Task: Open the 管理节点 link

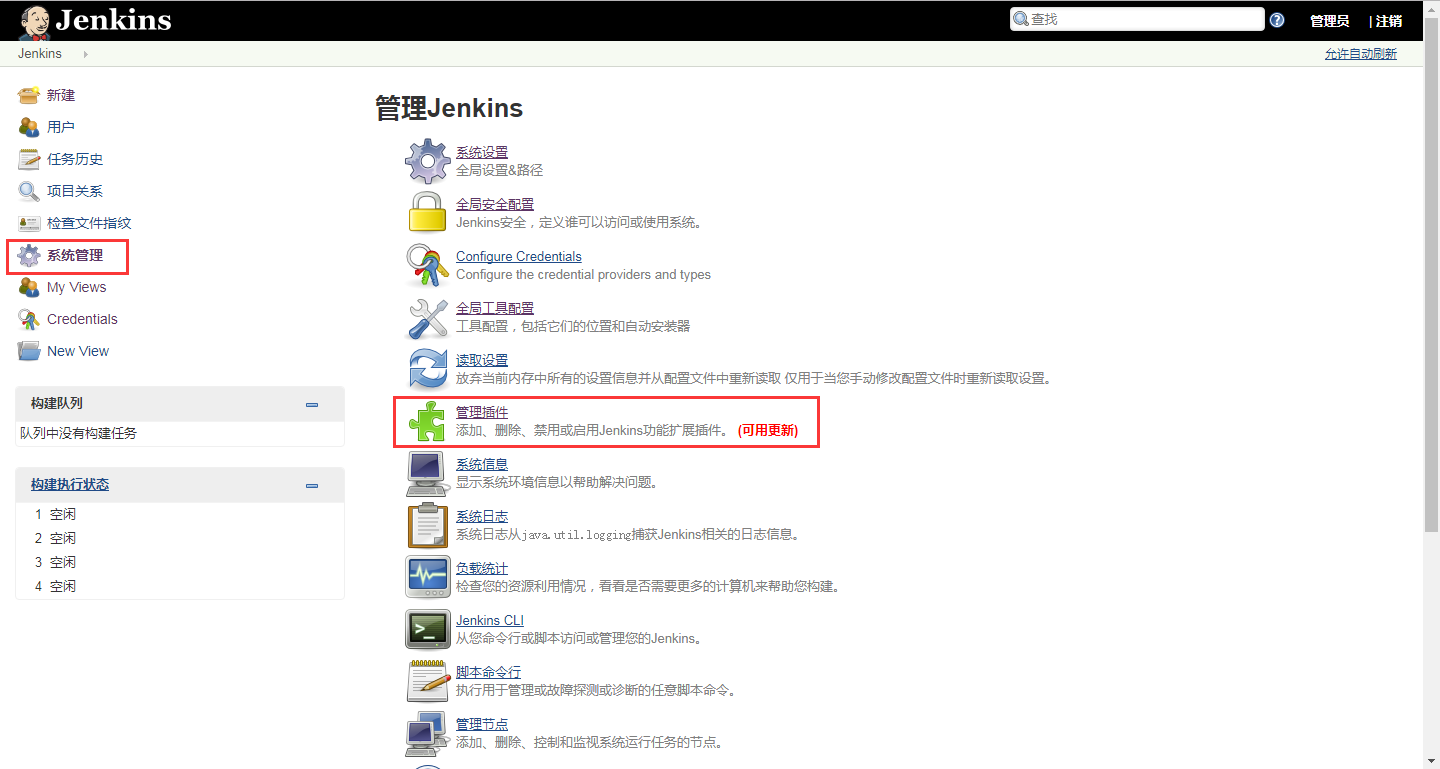Action: pos(482,724)
